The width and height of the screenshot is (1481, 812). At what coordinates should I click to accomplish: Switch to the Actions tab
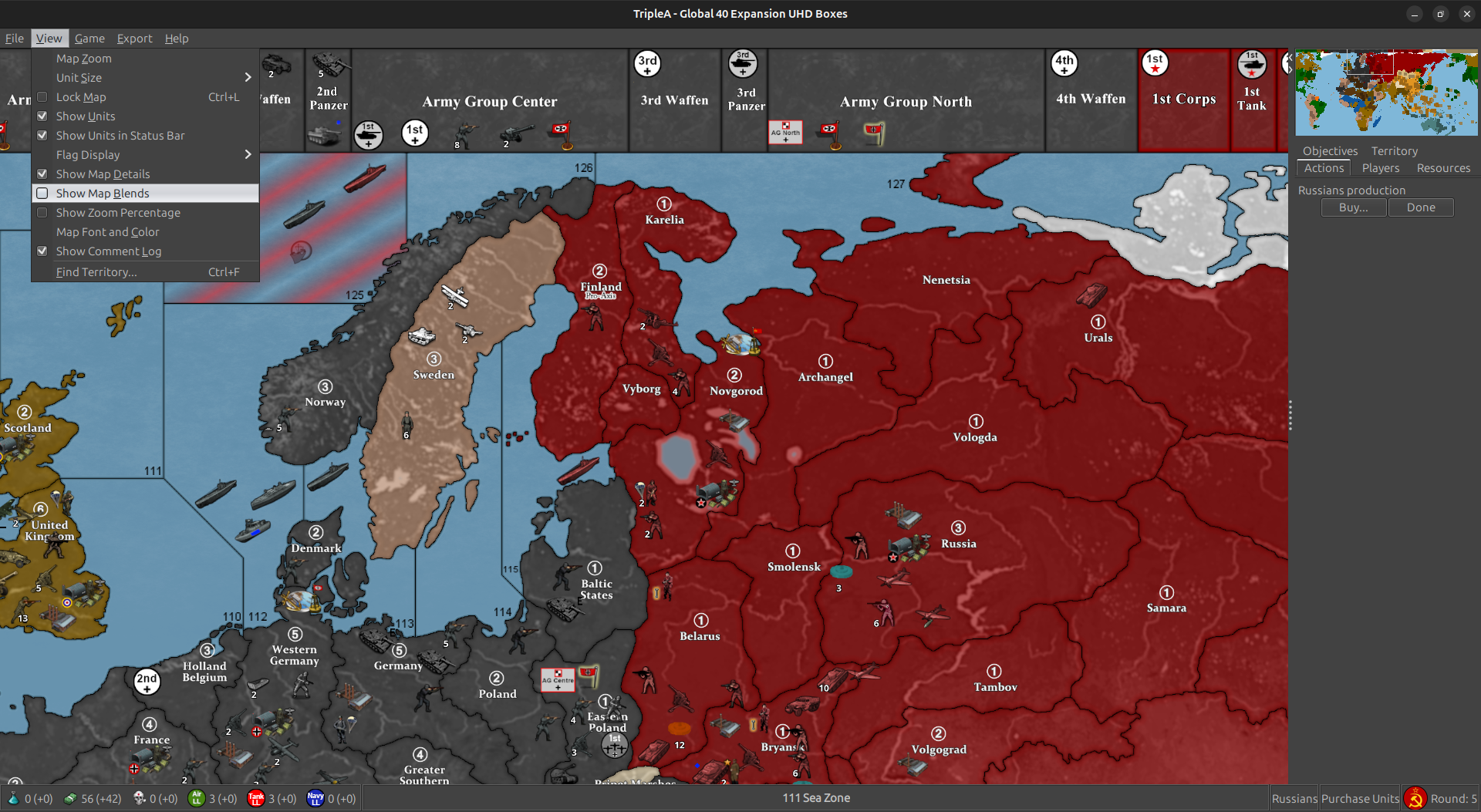[x=1324, y=168]
